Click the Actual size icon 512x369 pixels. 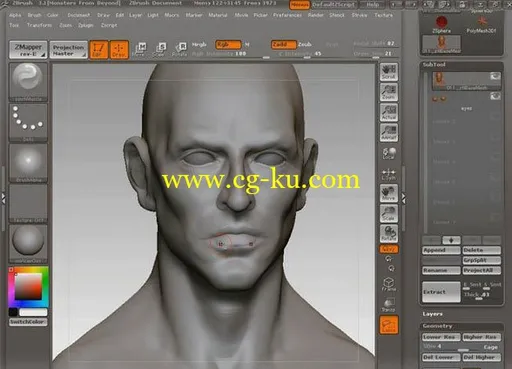[389, 112]
